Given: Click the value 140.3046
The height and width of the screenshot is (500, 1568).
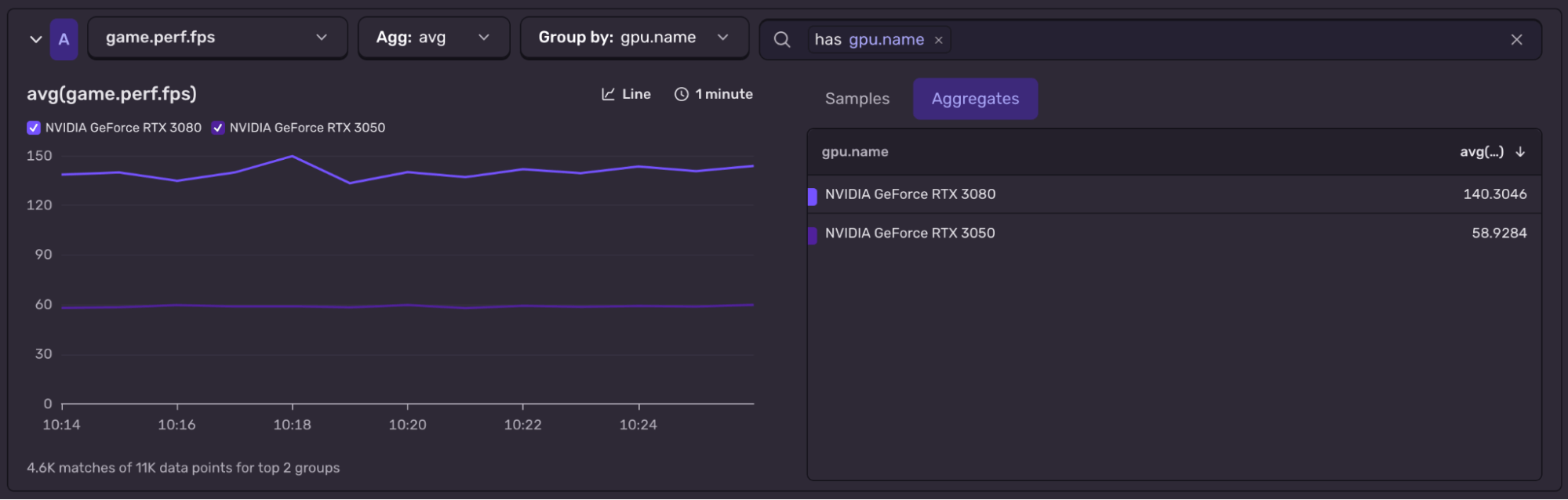Looking at the screenshot, I should point(1495,194).
